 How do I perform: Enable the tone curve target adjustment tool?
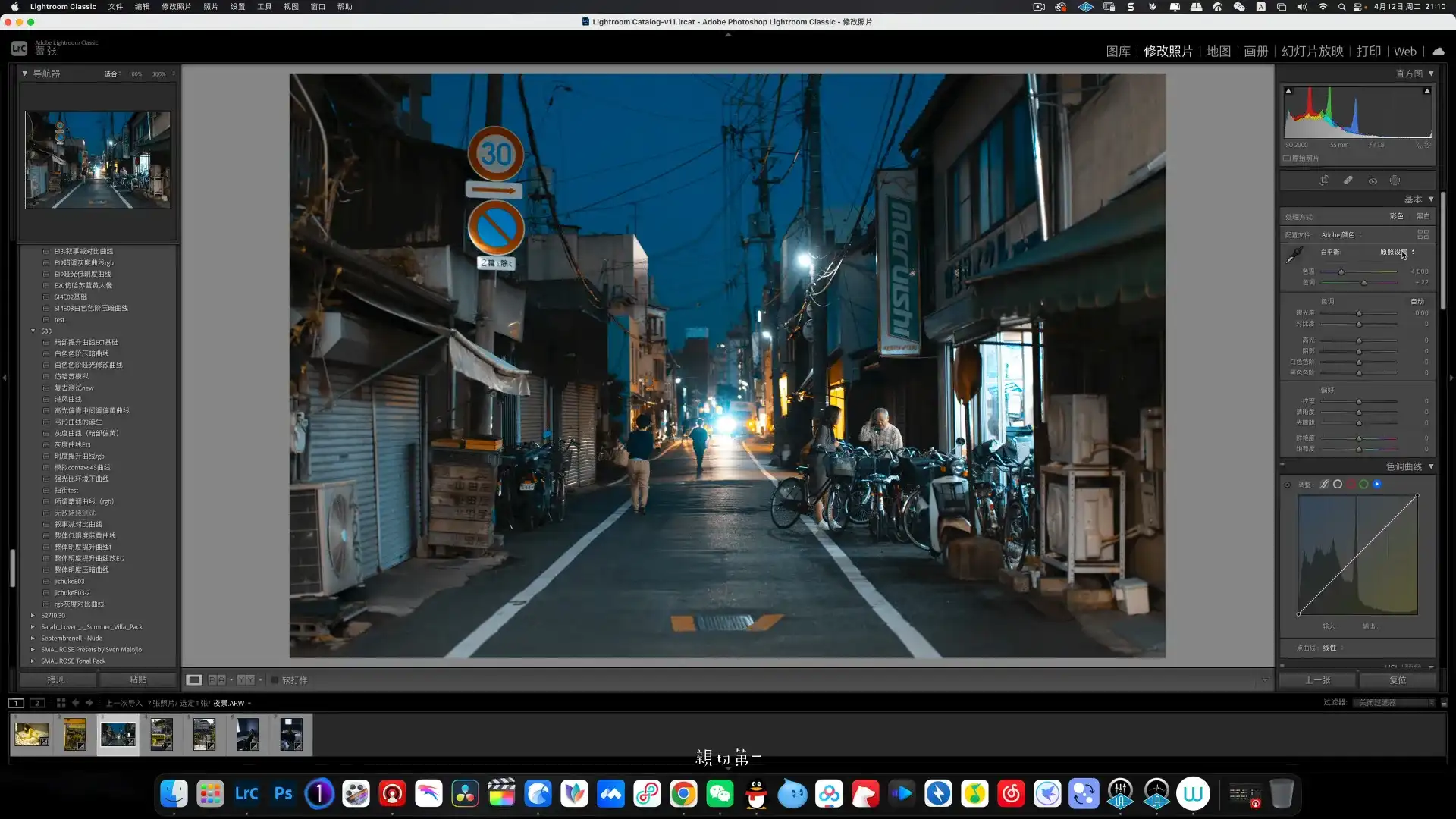(1288, 485)
